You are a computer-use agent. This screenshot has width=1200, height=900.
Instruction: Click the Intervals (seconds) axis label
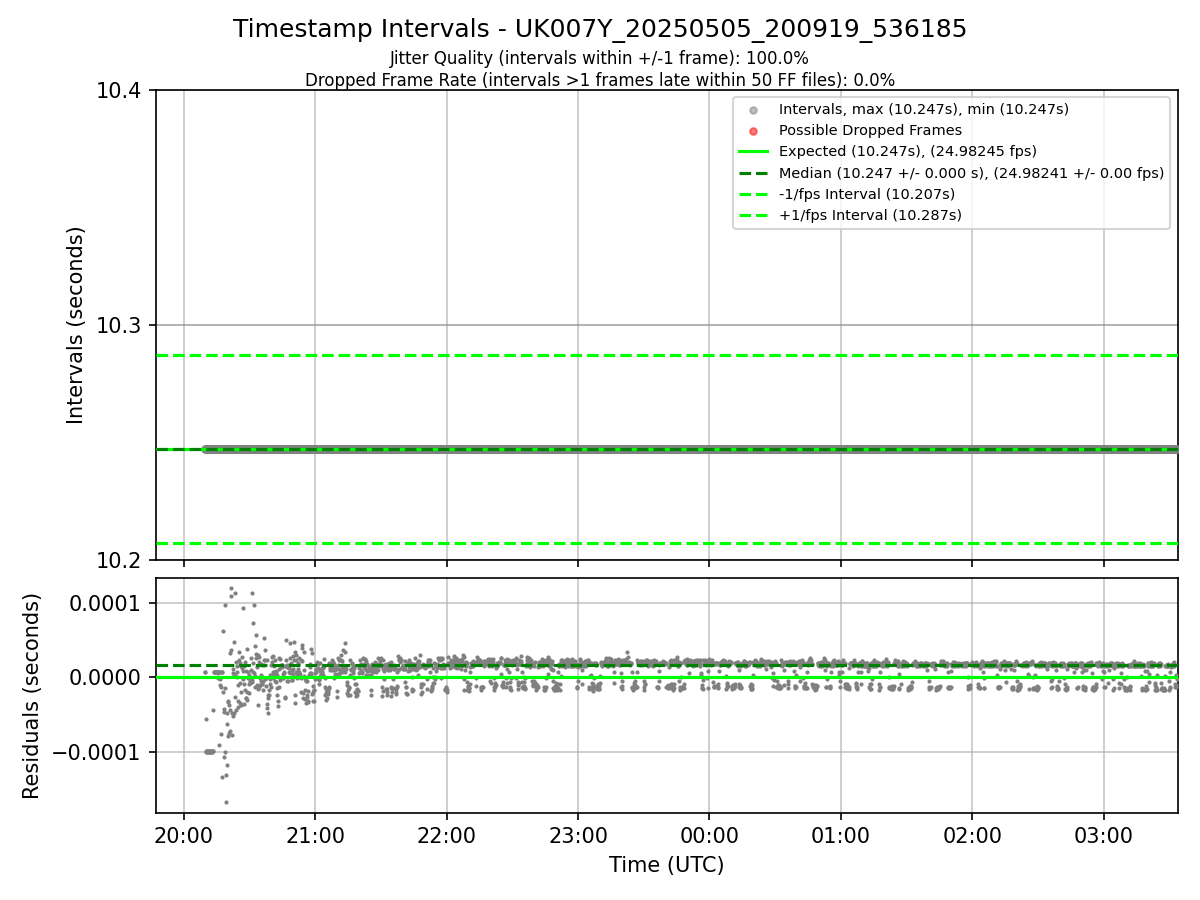(x=76, y=325)
